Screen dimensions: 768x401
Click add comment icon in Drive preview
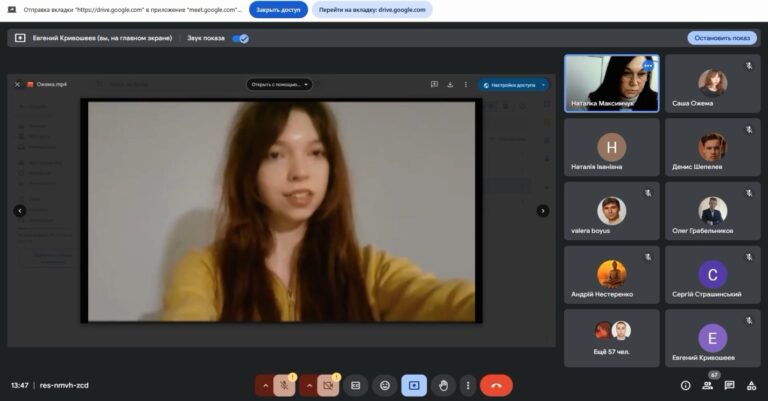(434, 84)
